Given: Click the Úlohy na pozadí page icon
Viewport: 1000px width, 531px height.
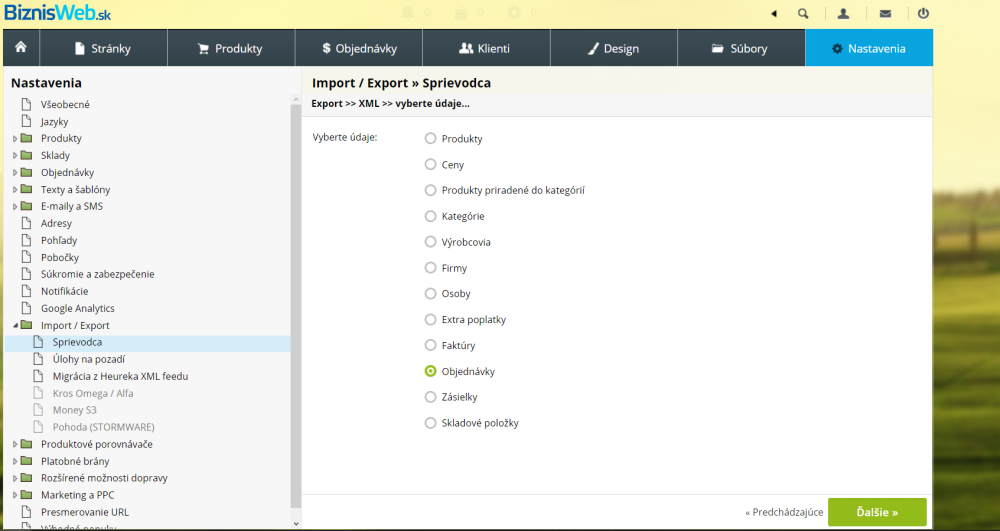Looking at the screenshot, I should tap(38, 359).
